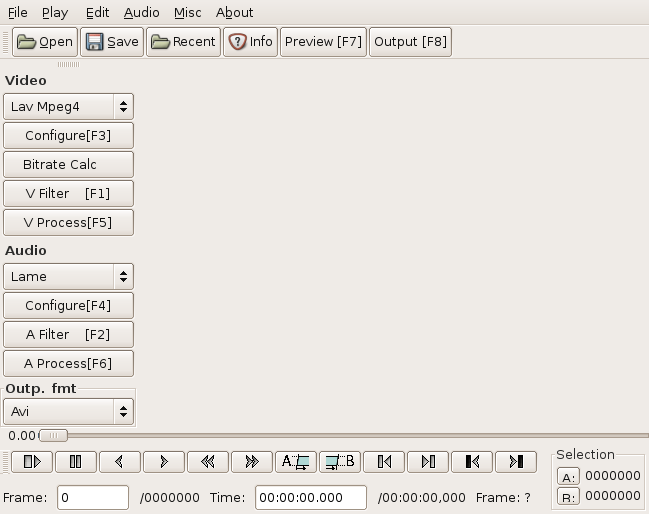Screen dimensions: 649x514
Task: Click in the Frame number input field
Action: pos(93,497)
